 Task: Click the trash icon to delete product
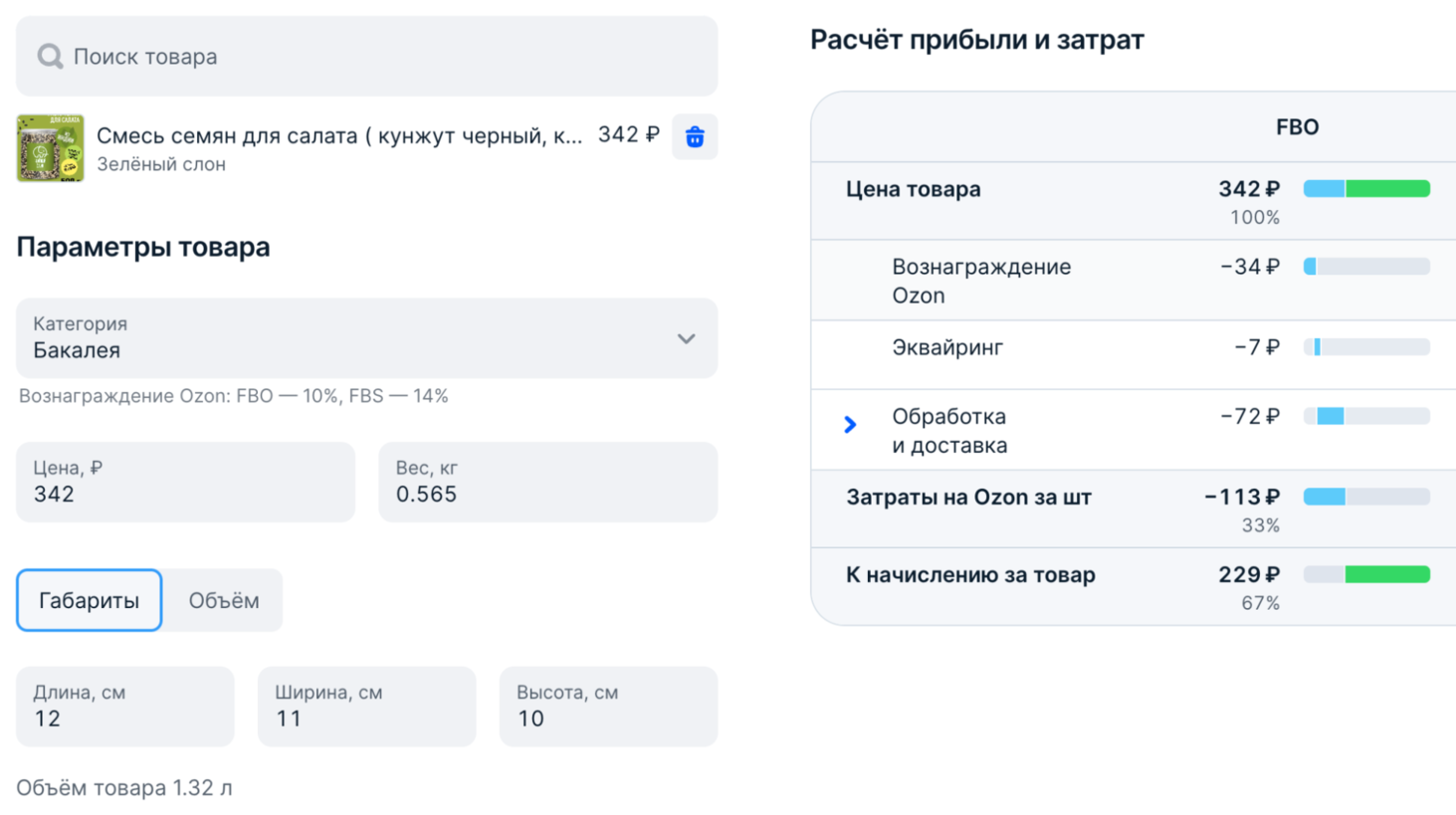pyautogui.click(x=695, y=137)
